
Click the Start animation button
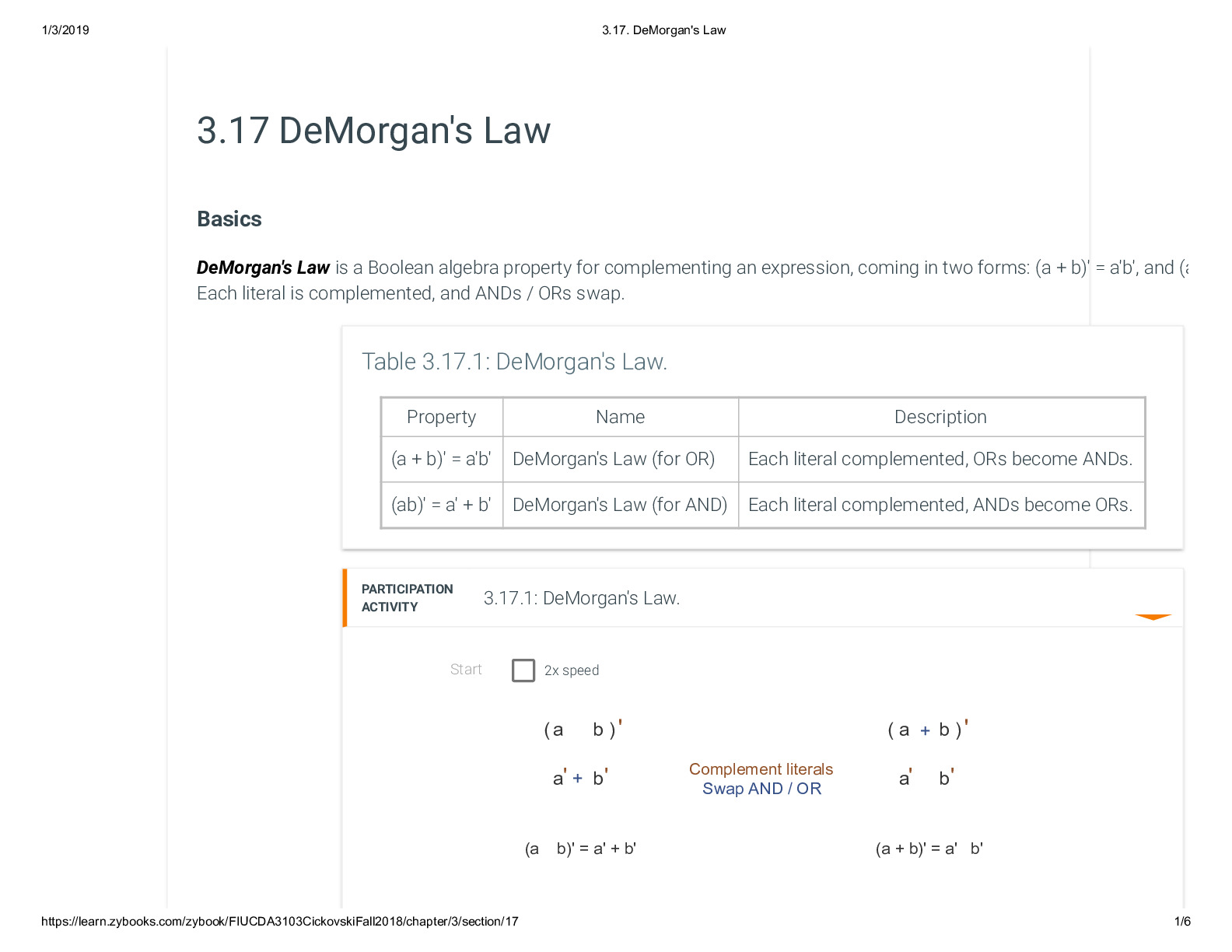click(x=466, y=670)
